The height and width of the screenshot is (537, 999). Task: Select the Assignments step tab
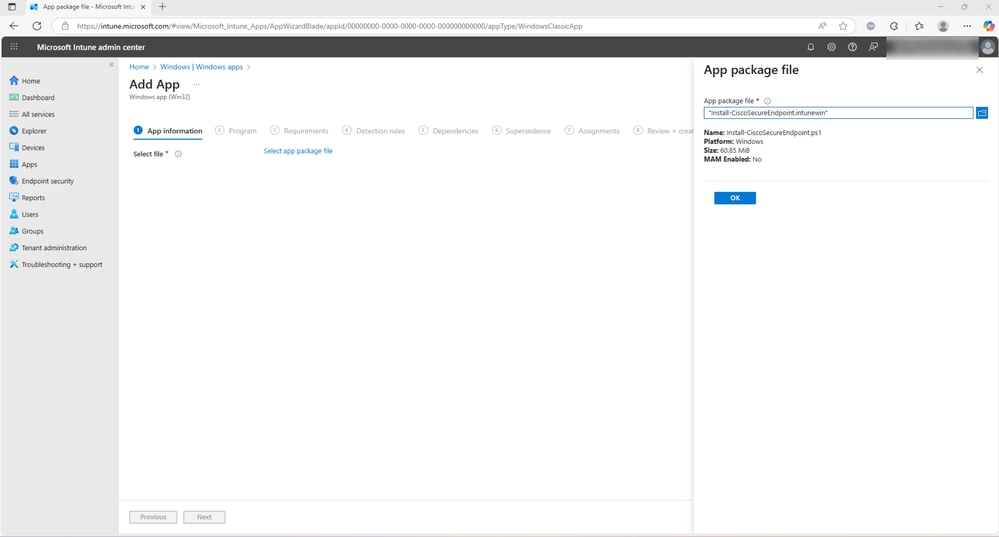(x=592, y=131)
